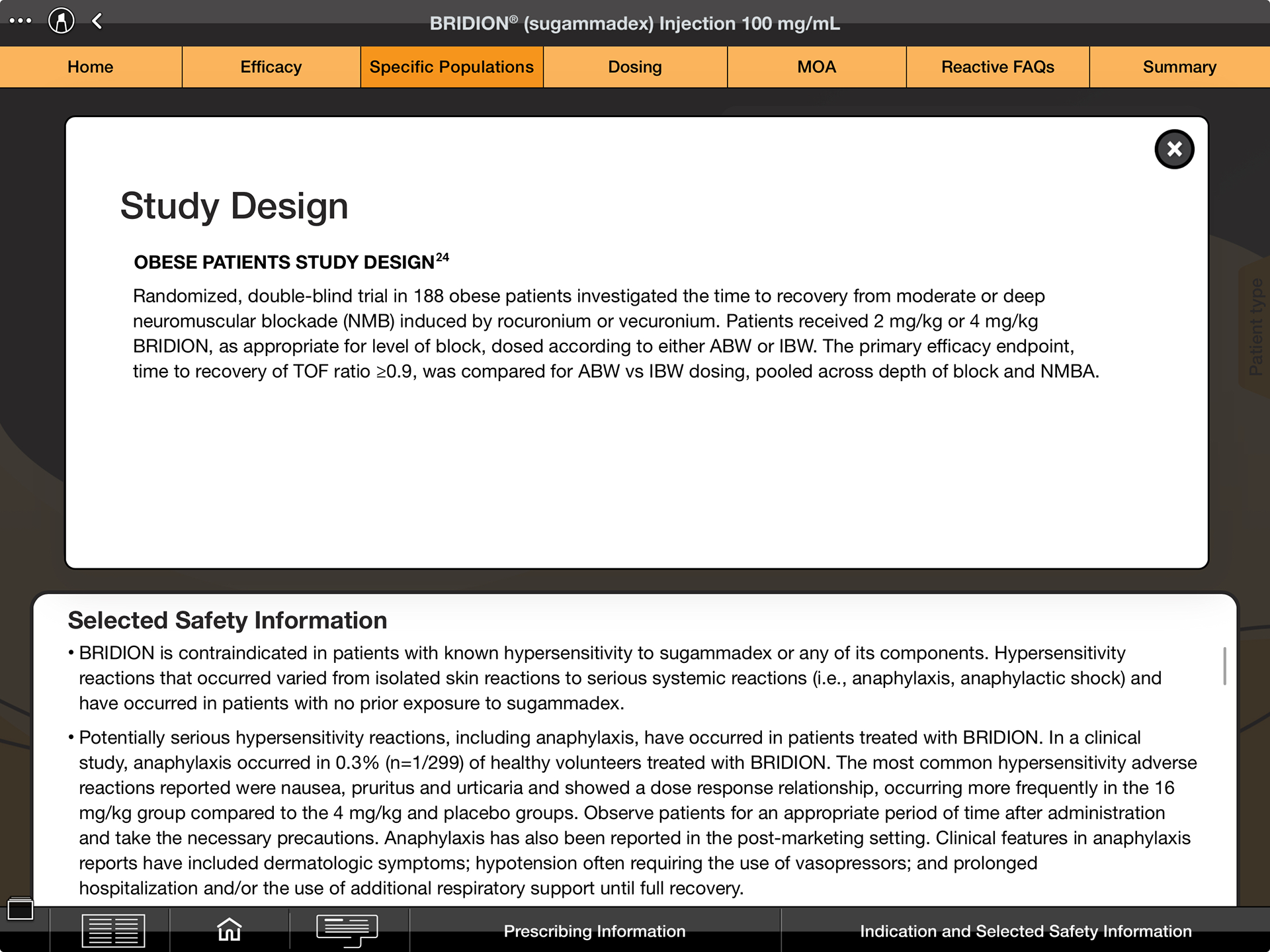Open the slide sorter grid icon
Image resolution: width=1270 pixels, height=952 pixels.
113,931
